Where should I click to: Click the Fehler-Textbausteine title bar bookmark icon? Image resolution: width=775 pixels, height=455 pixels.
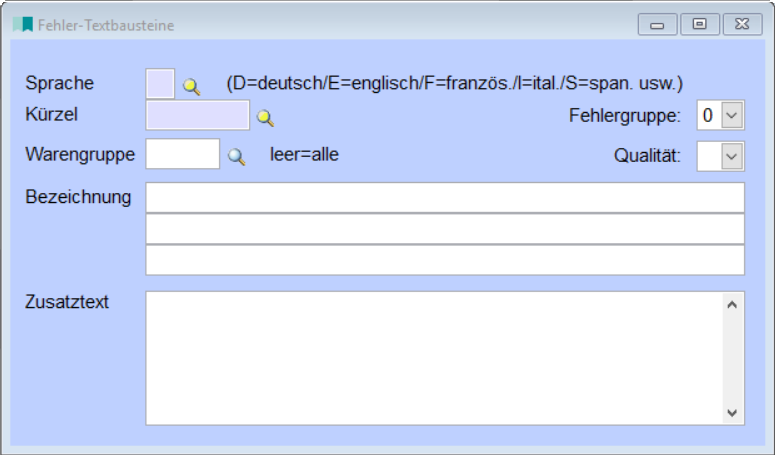pyautogui.click(x=23, y=24)
